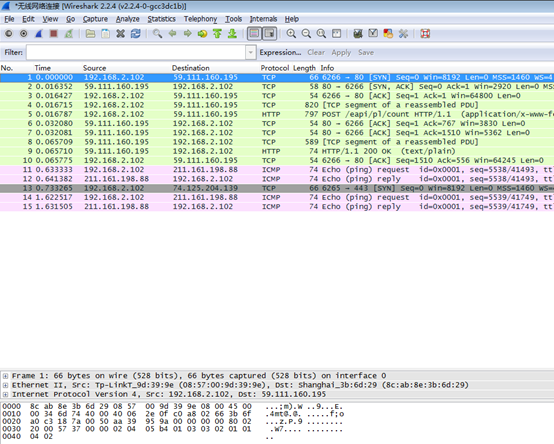Open the Internals menu
This screenshot has width=554, height=444.
point(263,19)
